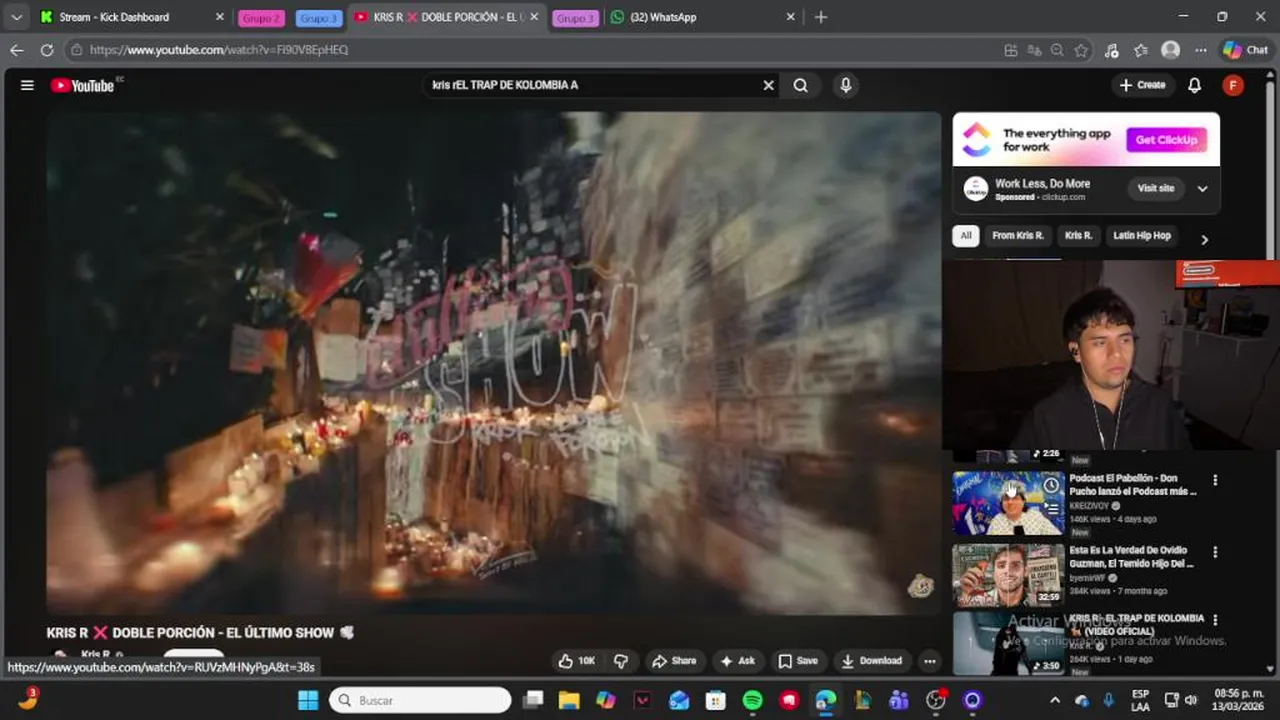Open the media control music icon
This screenshot has height=720, width=1280.
tap(1111, 50)
